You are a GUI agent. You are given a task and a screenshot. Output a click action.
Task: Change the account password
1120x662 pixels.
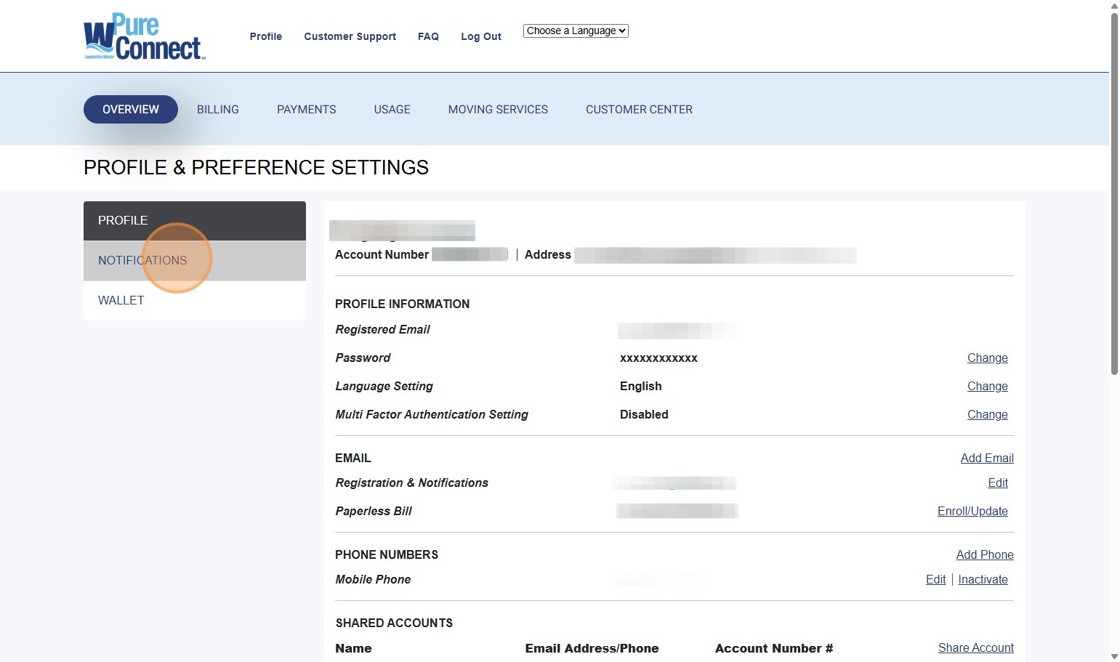tap(987, 358)
